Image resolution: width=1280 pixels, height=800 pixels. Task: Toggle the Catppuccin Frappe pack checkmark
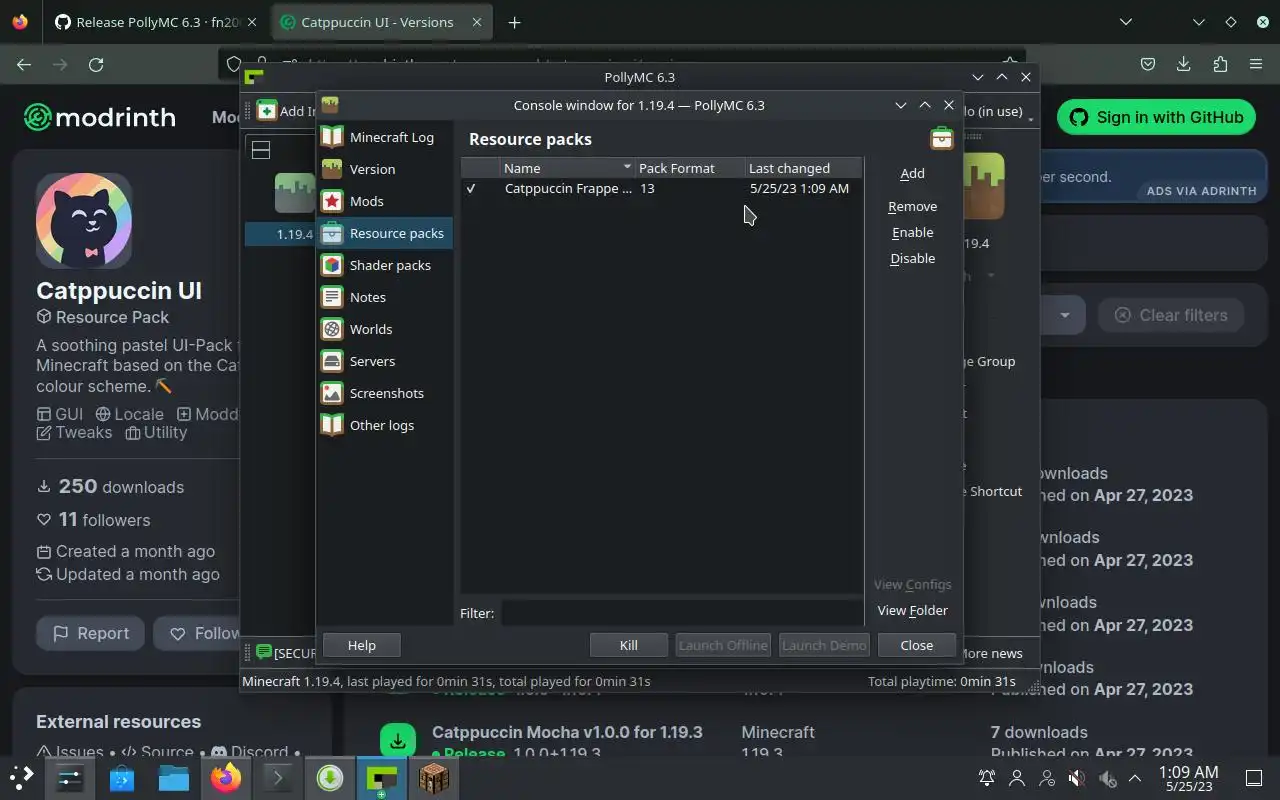(x=471, y=188)
